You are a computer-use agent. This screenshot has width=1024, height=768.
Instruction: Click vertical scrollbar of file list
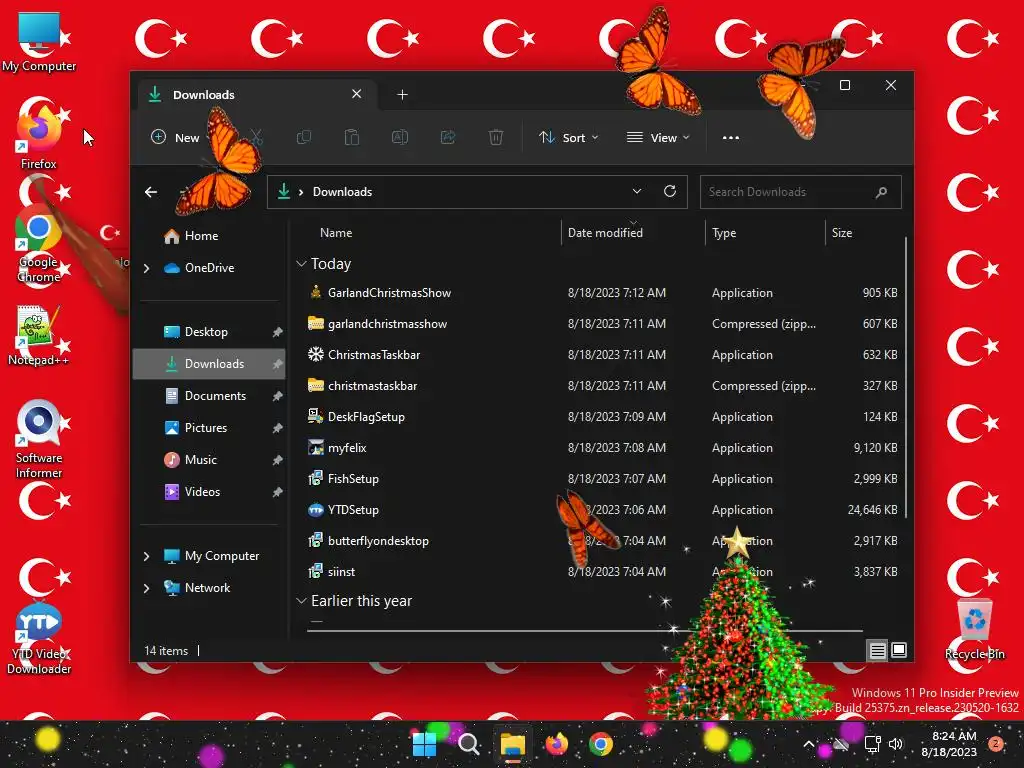click(x=906, y=377)
